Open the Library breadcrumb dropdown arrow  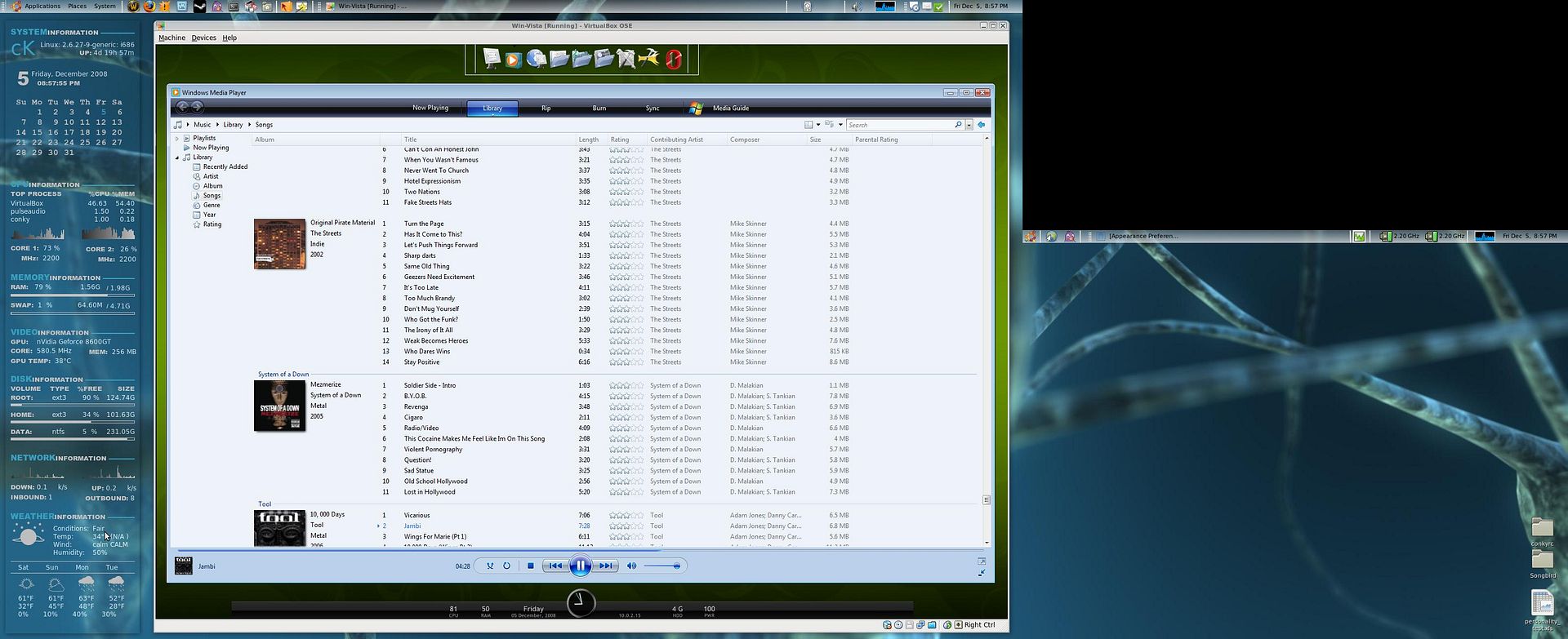249,125
